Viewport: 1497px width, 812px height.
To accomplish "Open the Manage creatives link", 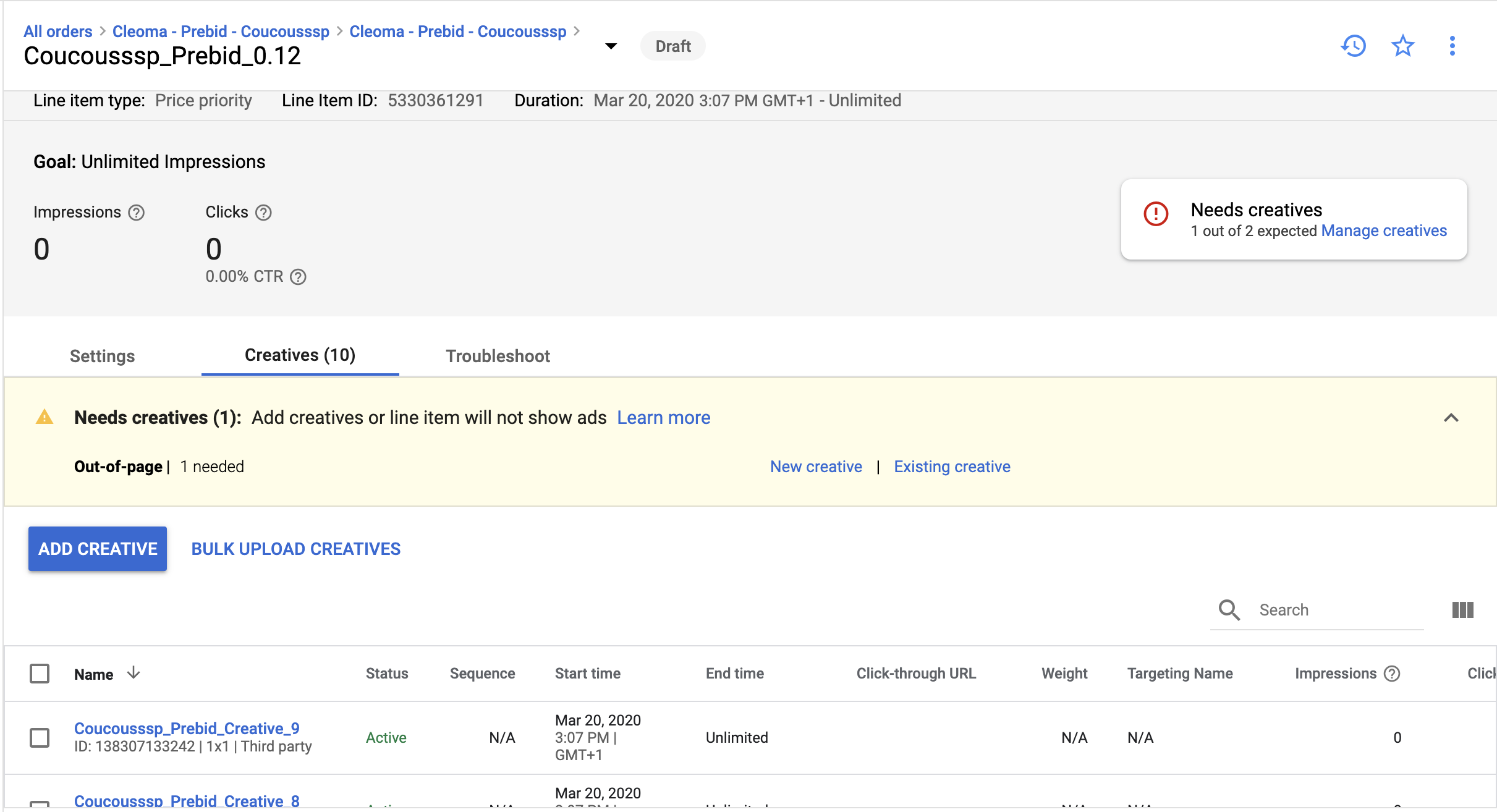I will point(1384,230).
